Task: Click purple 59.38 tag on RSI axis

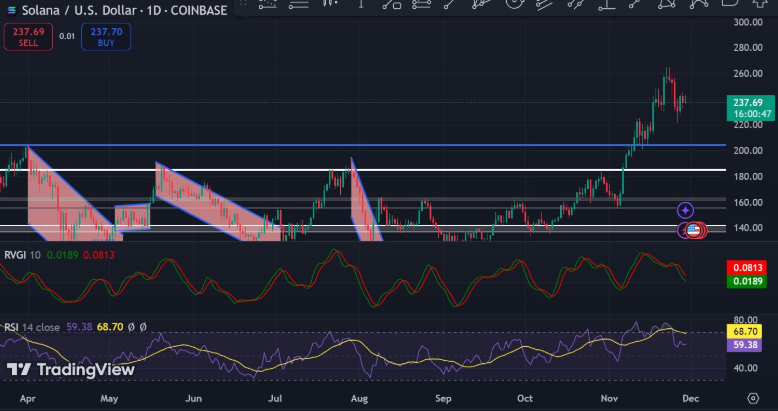Action: tap(744, 344)
